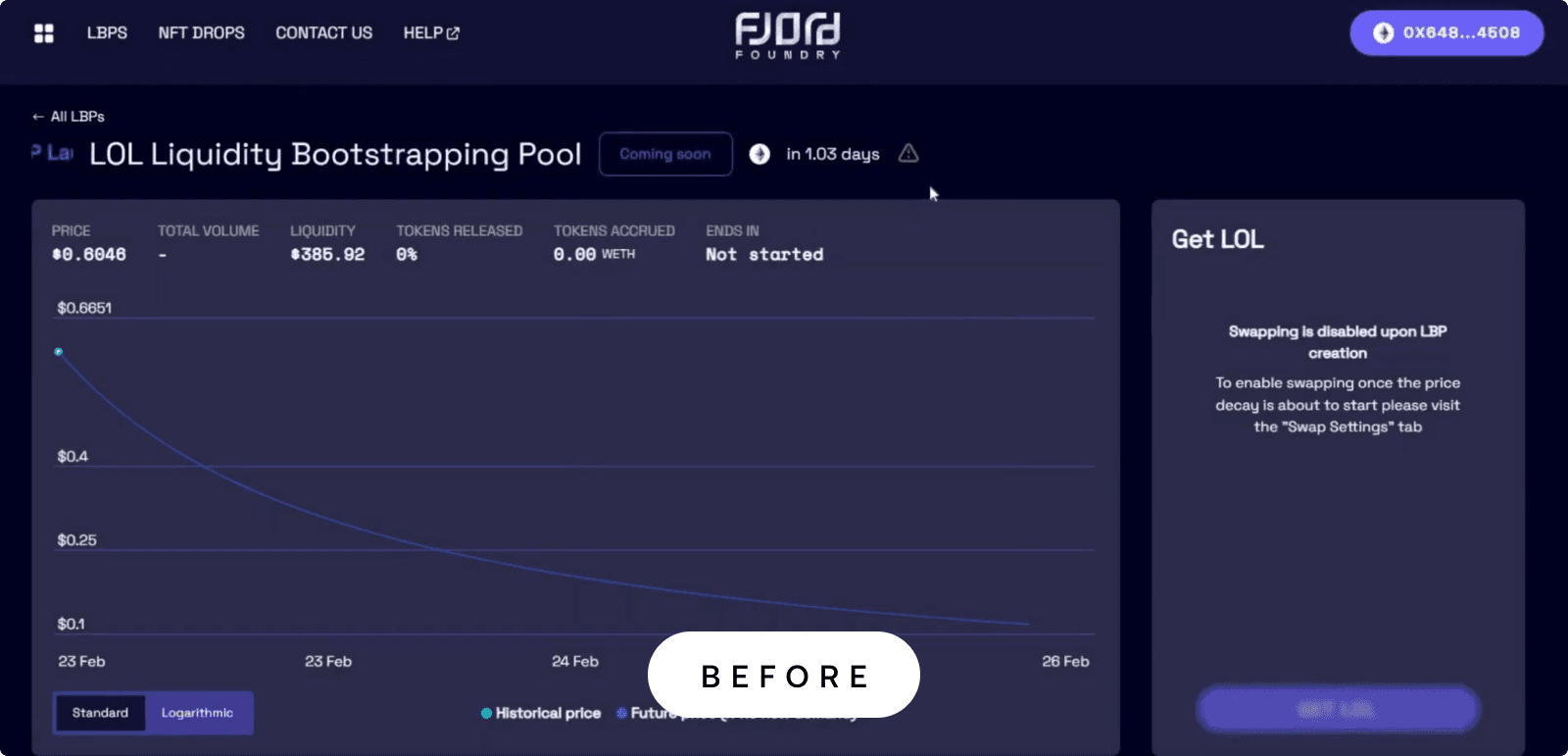The image size is (1568, 756).
Task: Click the warning triangle icon
Action: tap(908, 153)
